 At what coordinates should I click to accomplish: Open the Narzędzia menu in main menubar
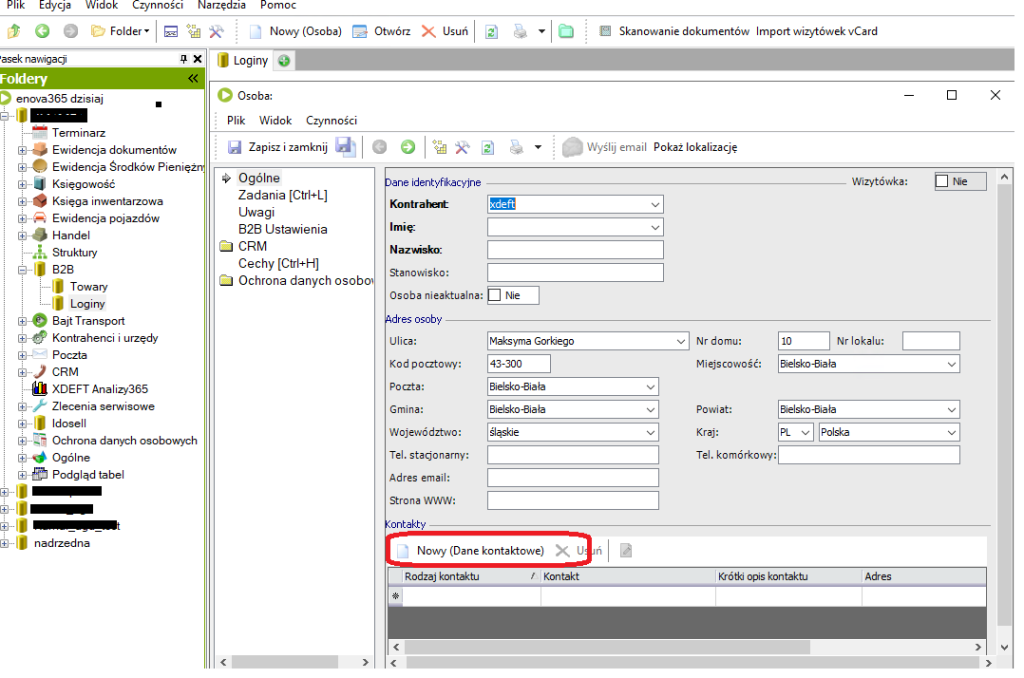[x=221, y=5]
